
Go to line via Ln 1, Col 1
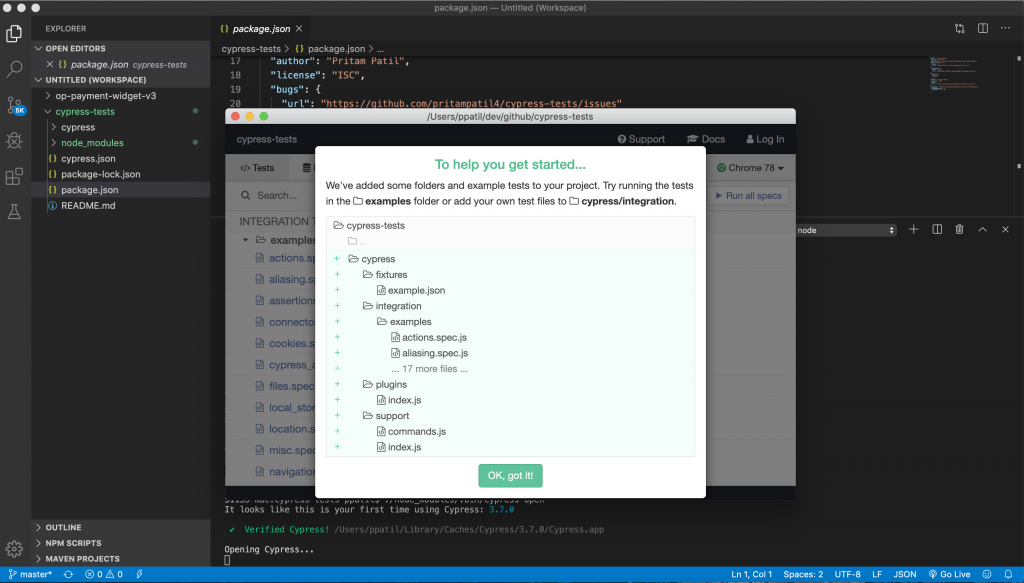click(x=752, y=575)
